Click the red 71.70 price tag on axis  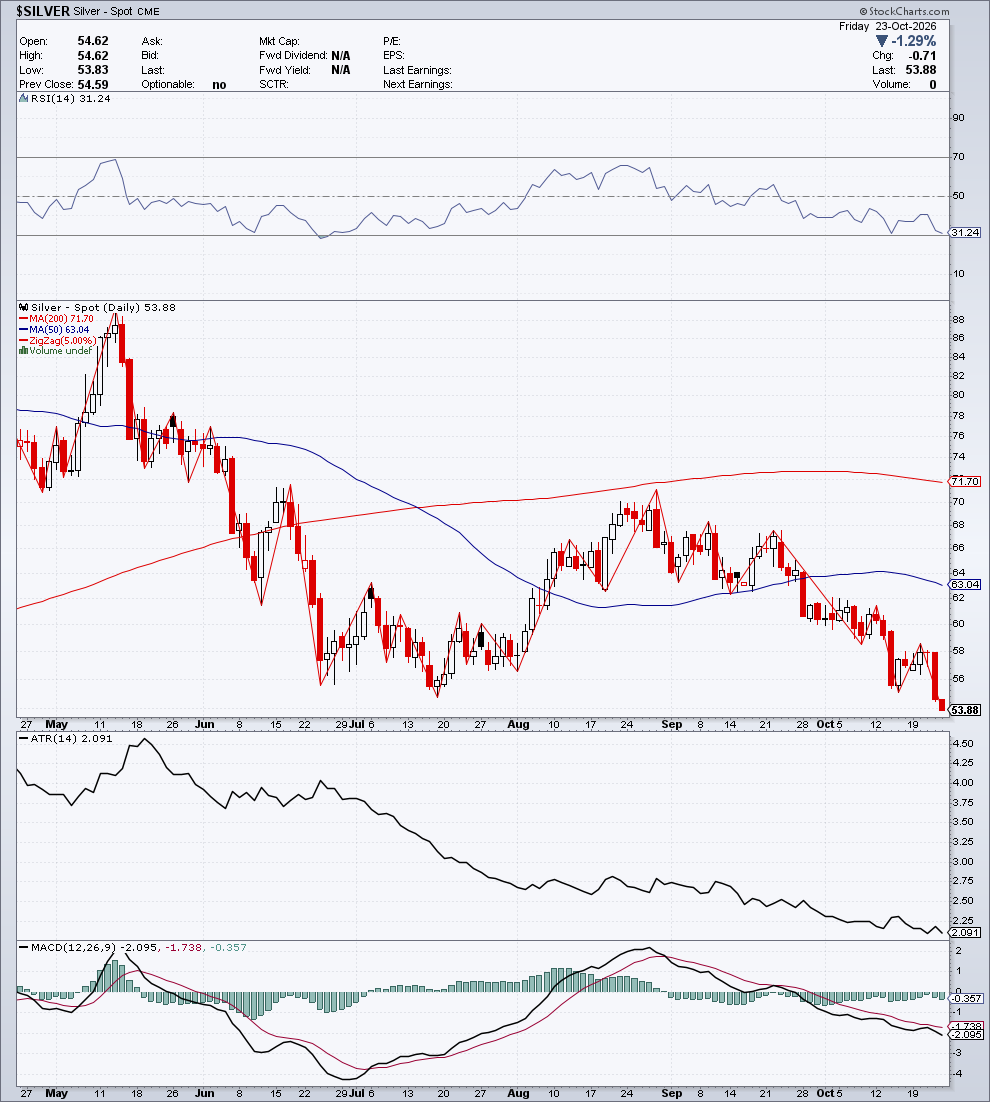point(965,481)
